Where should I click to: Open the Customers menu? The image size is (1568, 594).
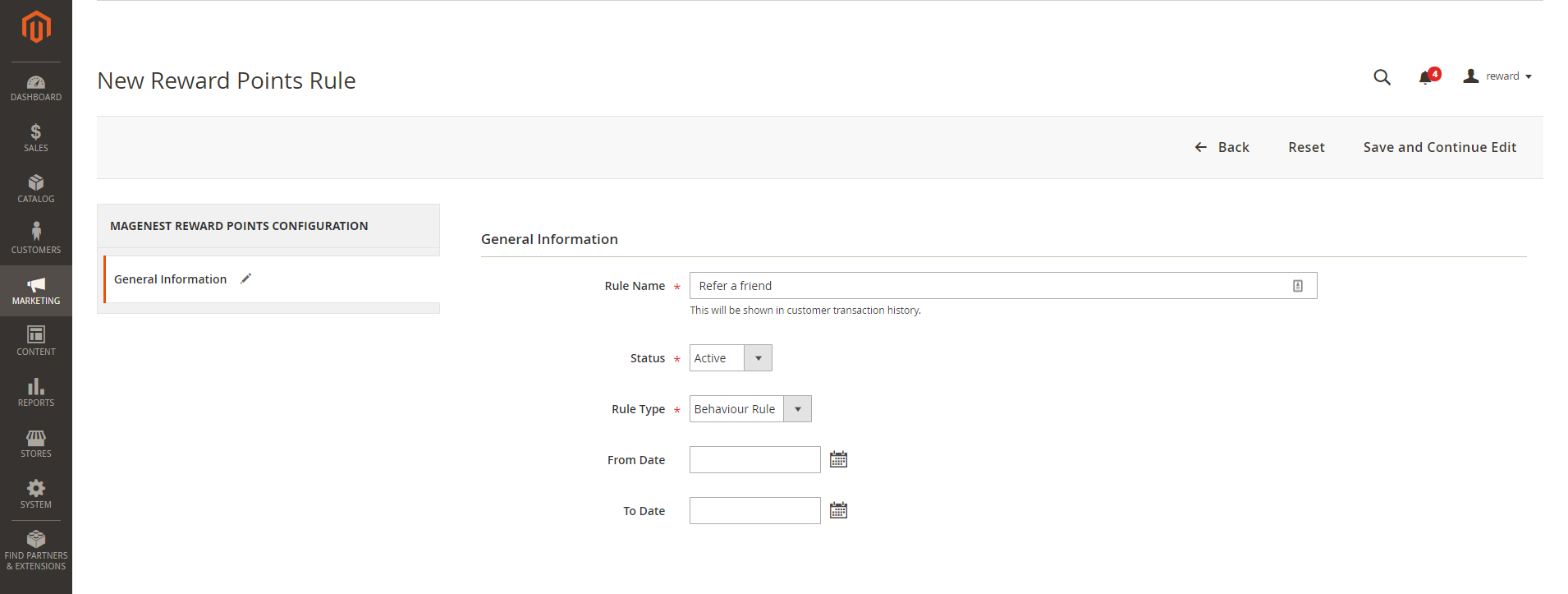pyautogui.click(x=36, y=239)
